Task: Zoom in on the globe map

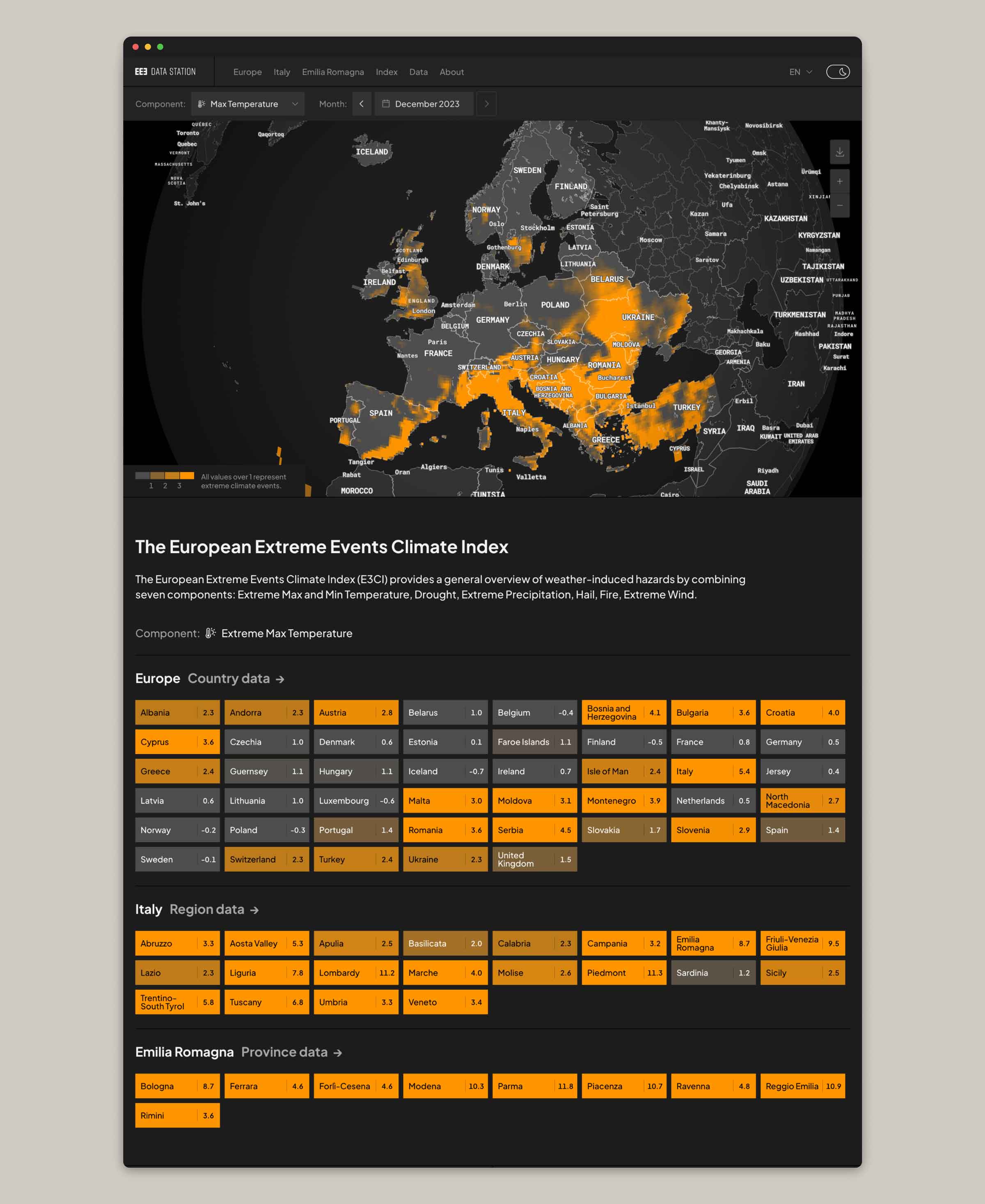Action: 839,181
